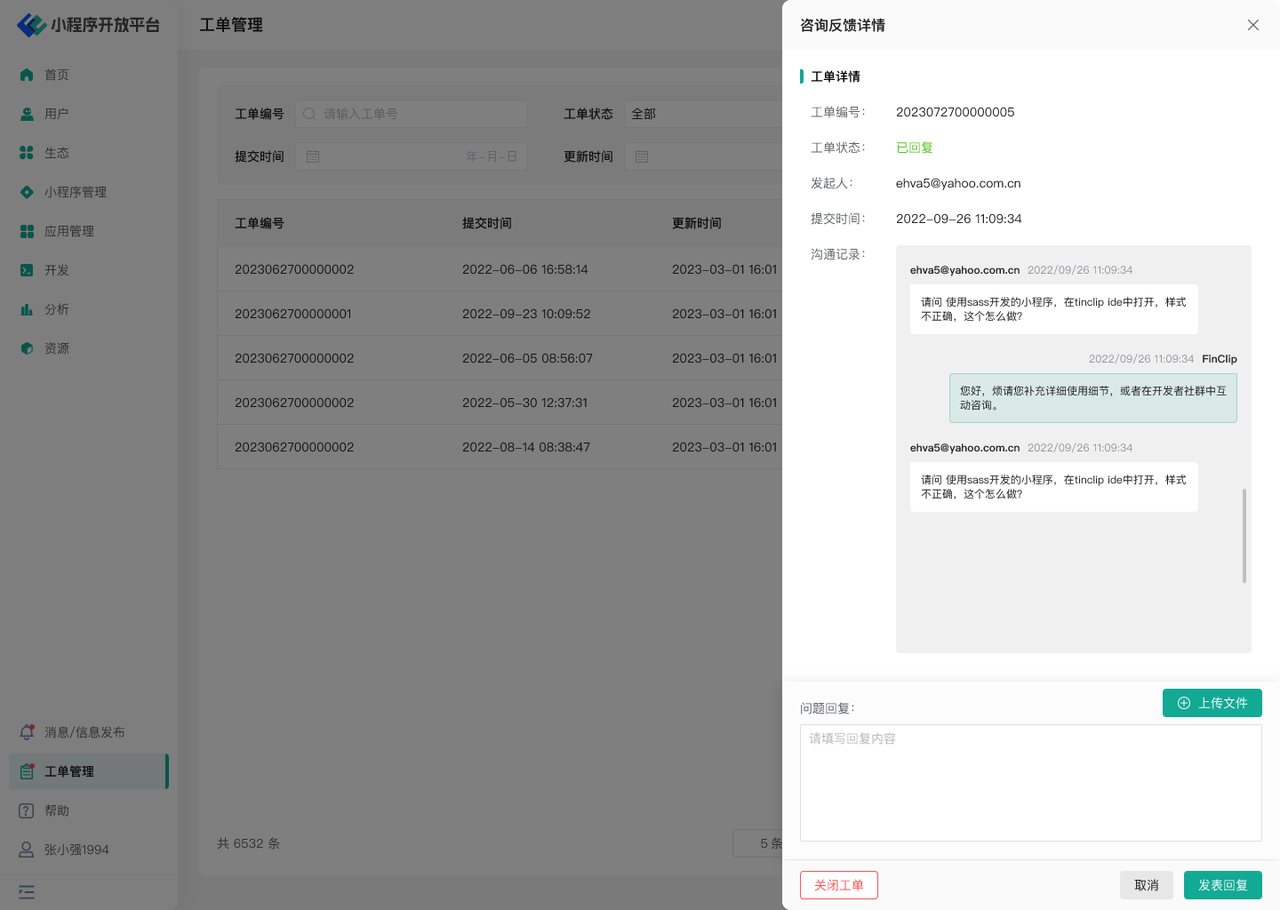The width and height of the screenshot is (1280, 910).
Task: Open the 工单状态 dropdown showing 全部
Action: [702, 114]
